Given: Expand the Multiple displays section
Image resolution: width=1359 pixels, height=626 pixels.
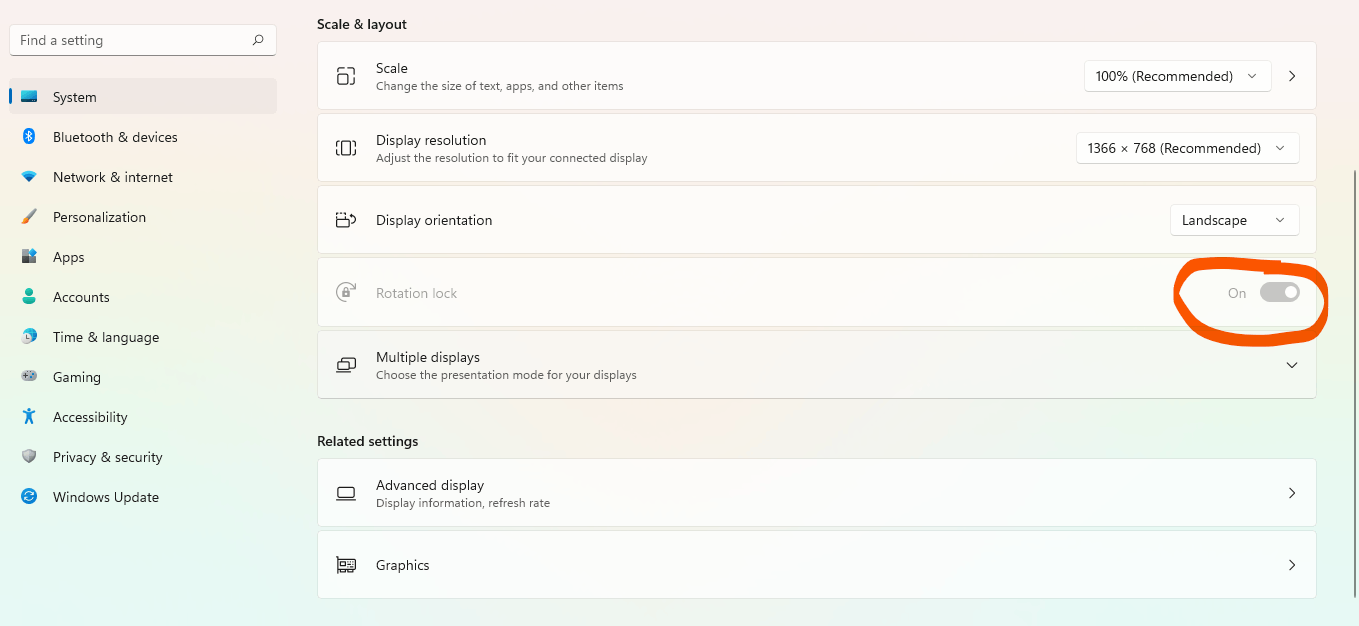Looking at the screenshot, I should (x=816, y=365).
